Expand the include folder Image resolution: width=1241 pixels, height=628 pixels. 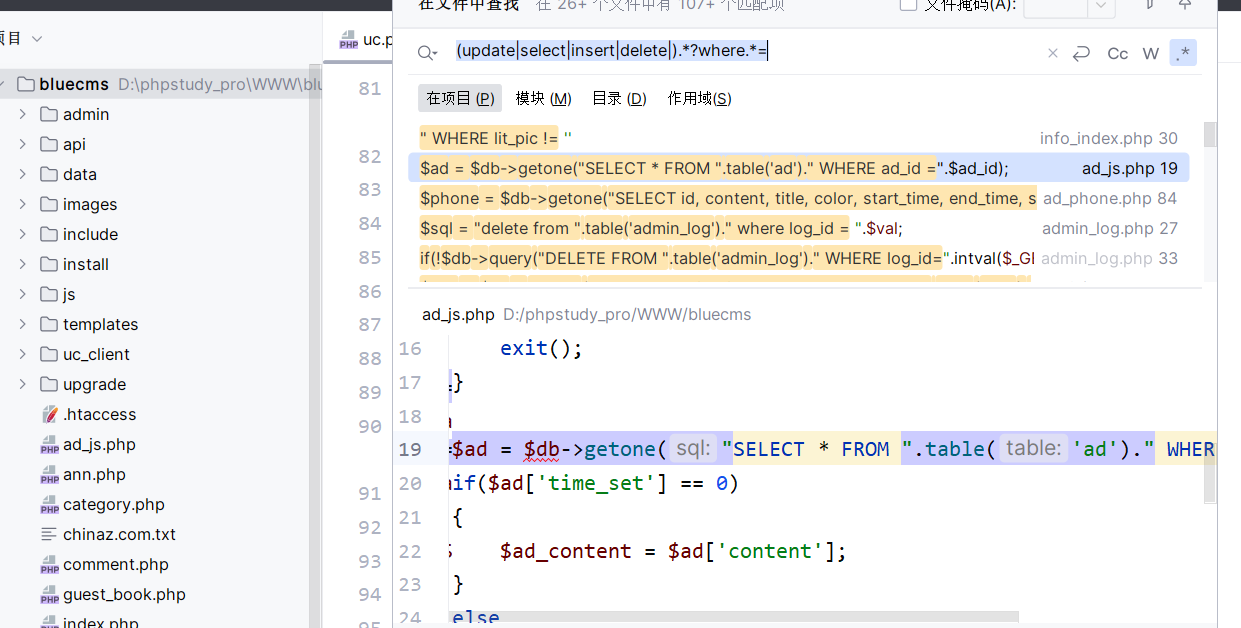[x=22, y=234]
